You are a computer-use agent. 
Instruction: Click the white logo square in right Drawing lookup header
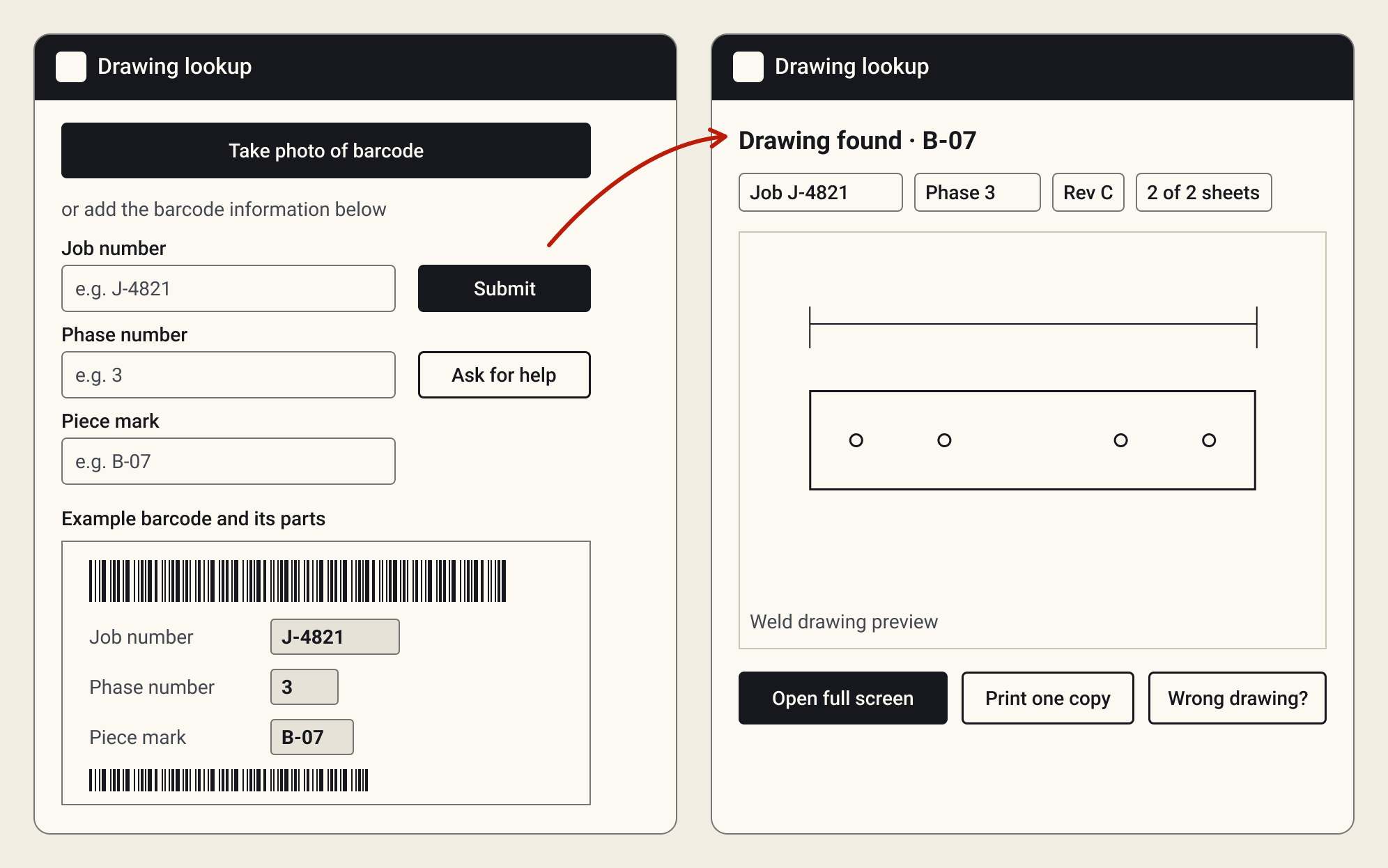(748, 67)
